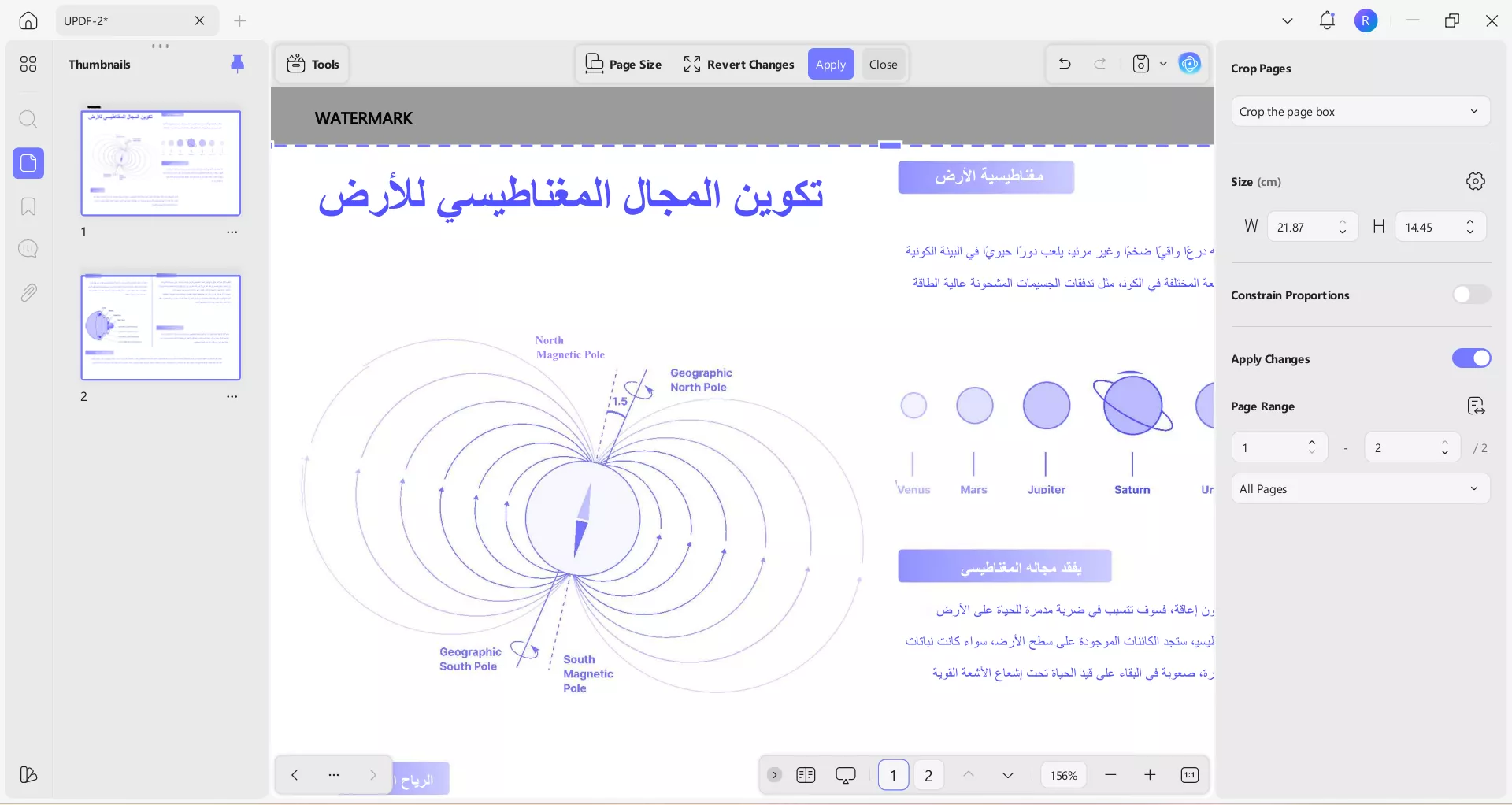Switch to two-page view mode
Viewport: 1512px width, 805px height.
pos(806,775)
